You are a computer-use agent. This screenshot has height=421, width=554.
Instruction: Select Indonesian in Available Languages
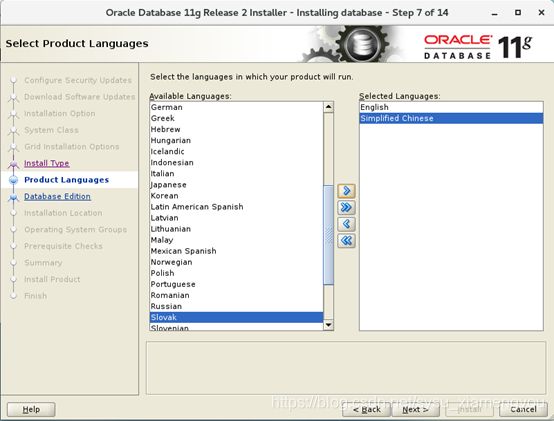236,162
